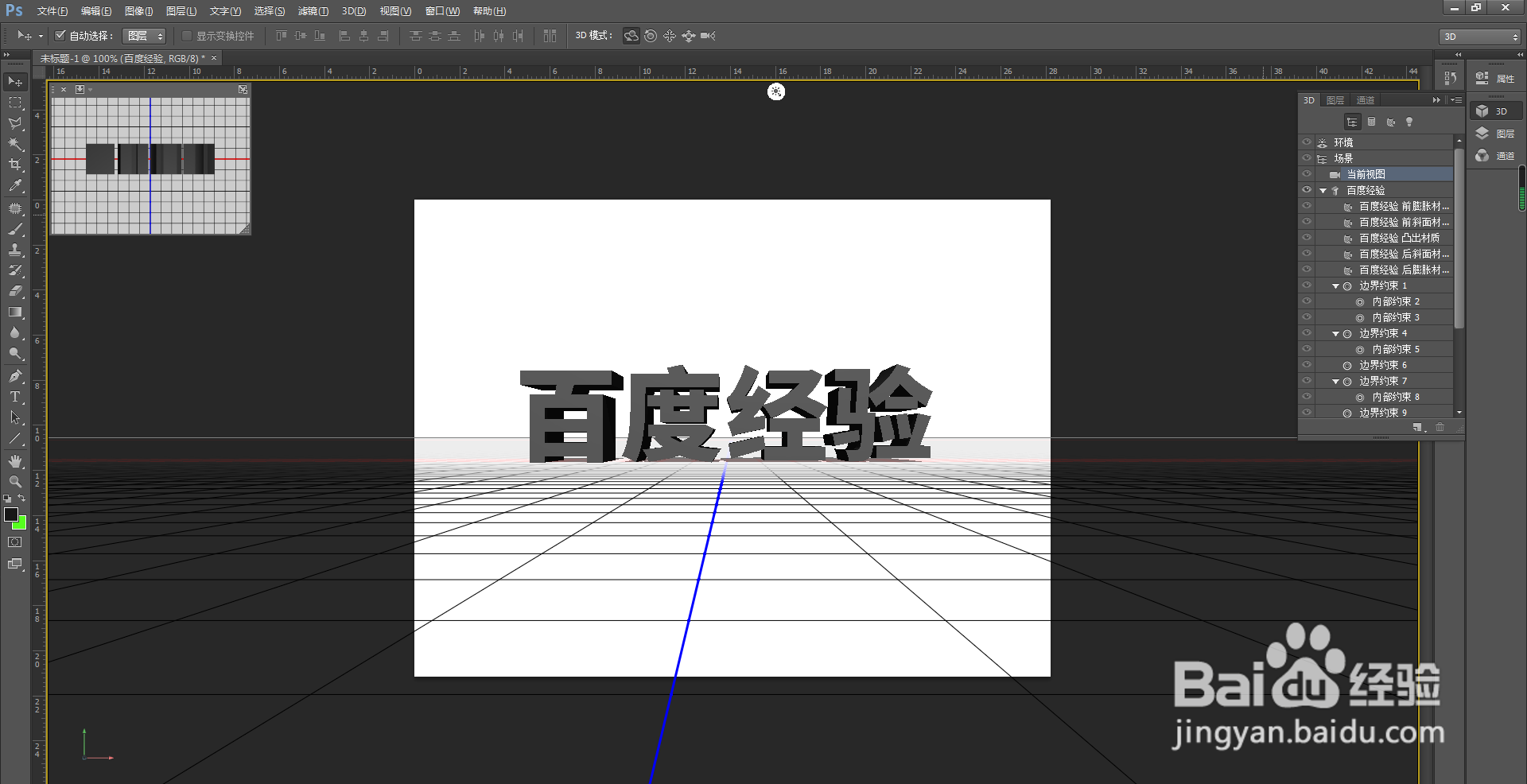Click the 通道 collapsed panel button

click(x=1495, y=156)
